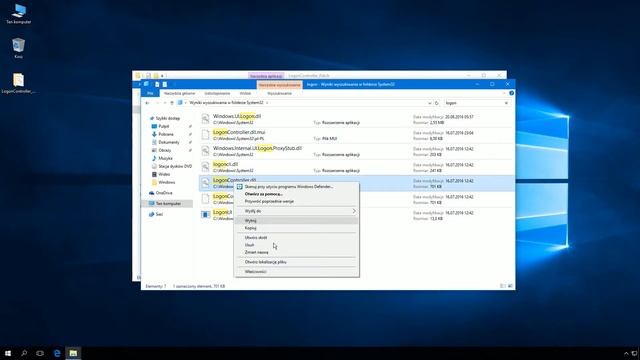The height and width of the screenshot is (360, 640).
Task: Click the Windows Defender scan icon
Action: coord(240,187)
